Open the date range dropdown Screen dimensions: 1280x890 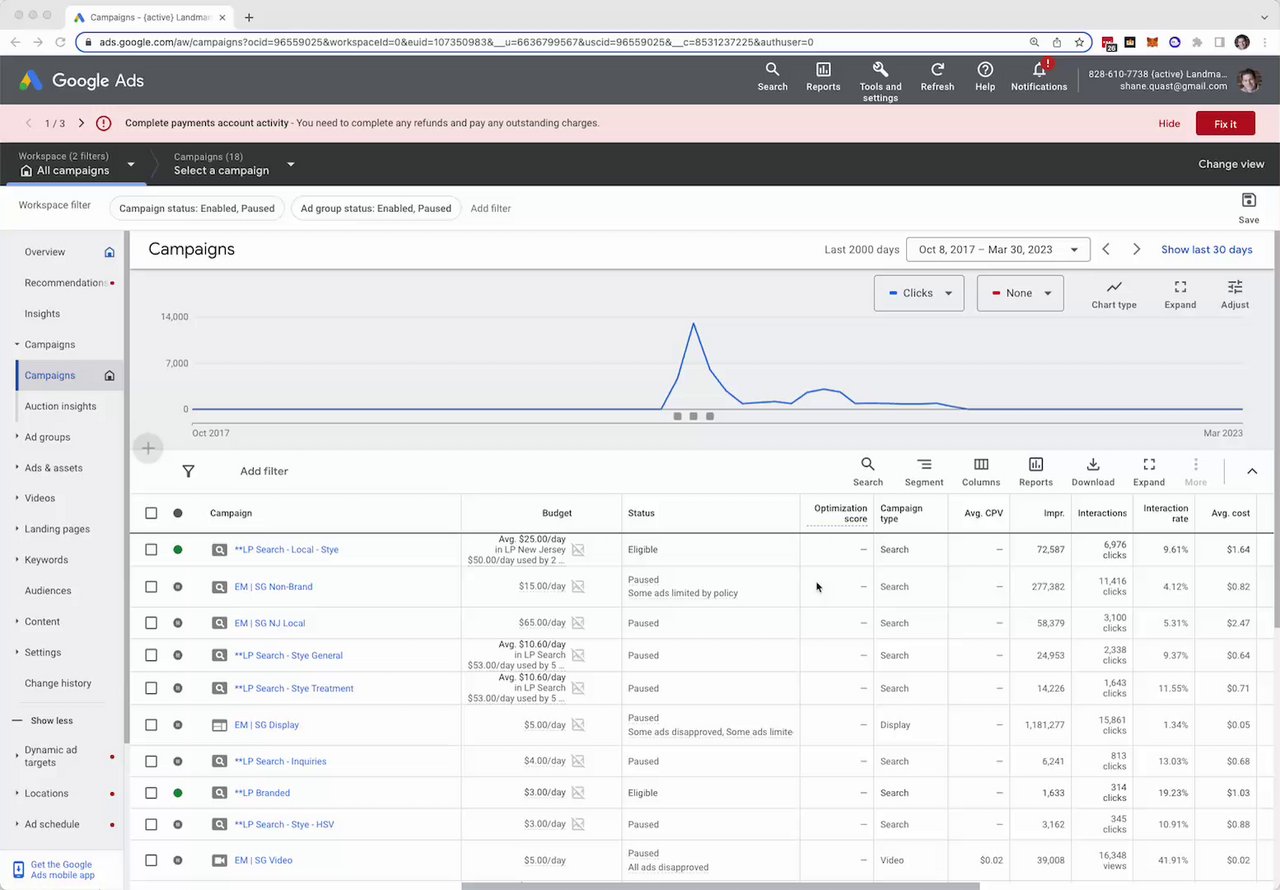point(997,250)
